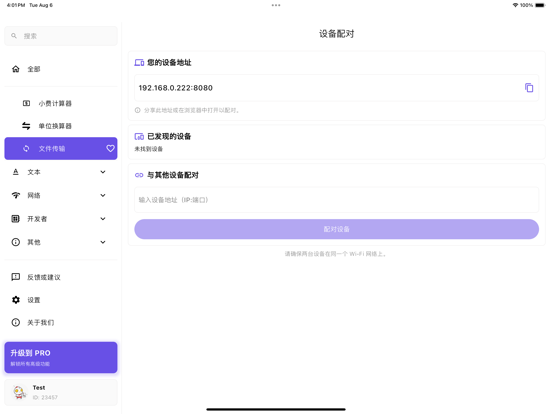Copy the device address with the copy icon
The height and width of the screenshot is (414, 552).
pyautogui.click(x=529, y=88)
